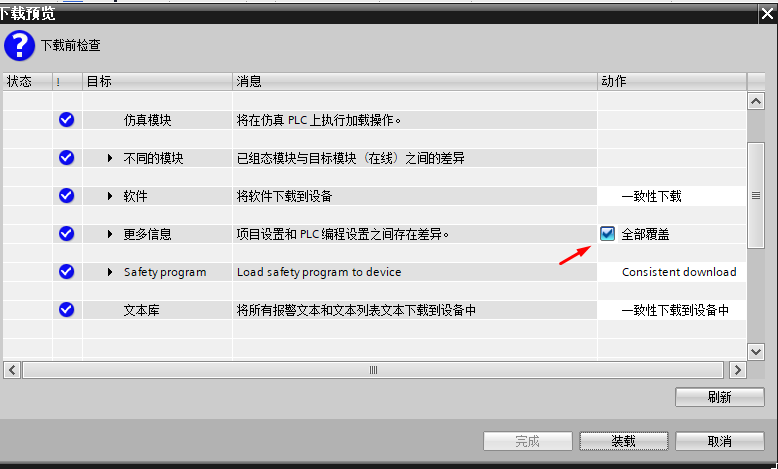Screen dimensions: 778x469
Task: Click the checkmark icon beside 软件 row
Action: click(x=66, y=196)
